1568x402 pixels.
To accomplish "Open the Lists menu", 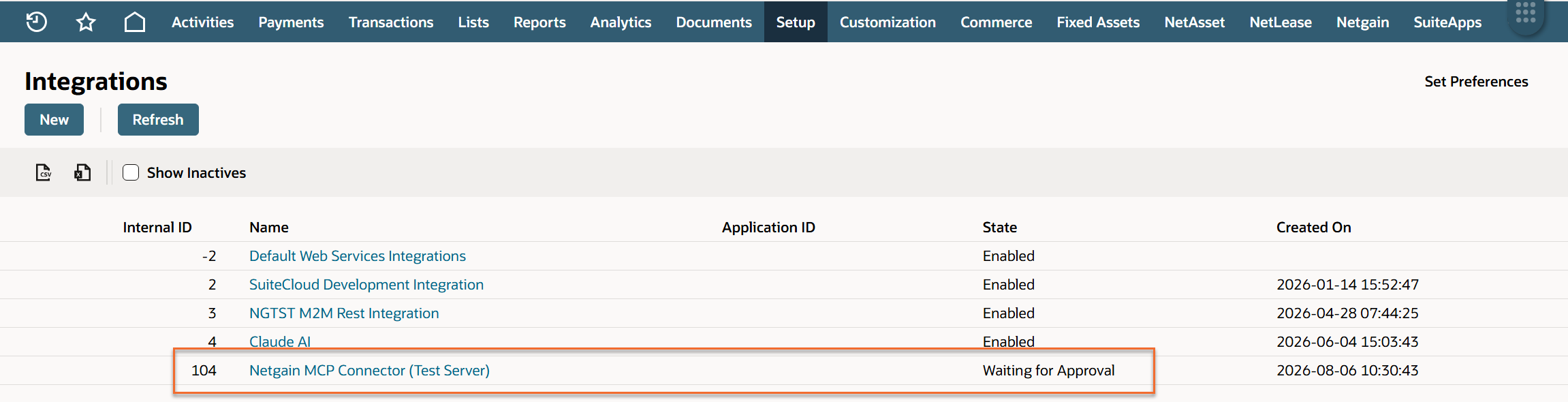I will (x=473, y=22).
